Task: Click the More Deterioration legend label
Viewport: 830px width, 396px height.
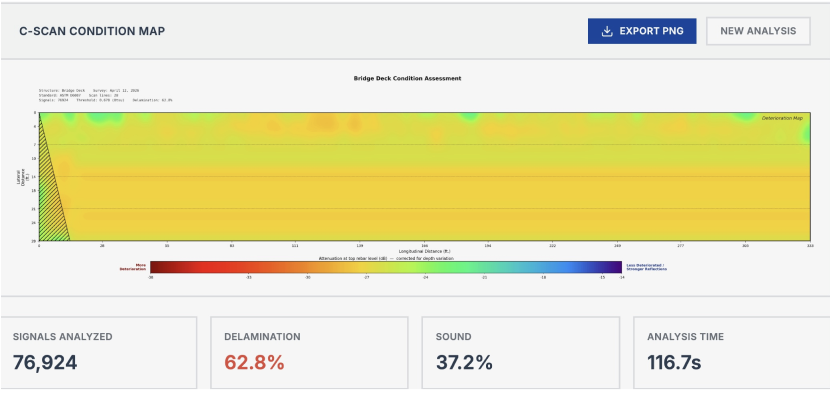Action: [133, 267]
